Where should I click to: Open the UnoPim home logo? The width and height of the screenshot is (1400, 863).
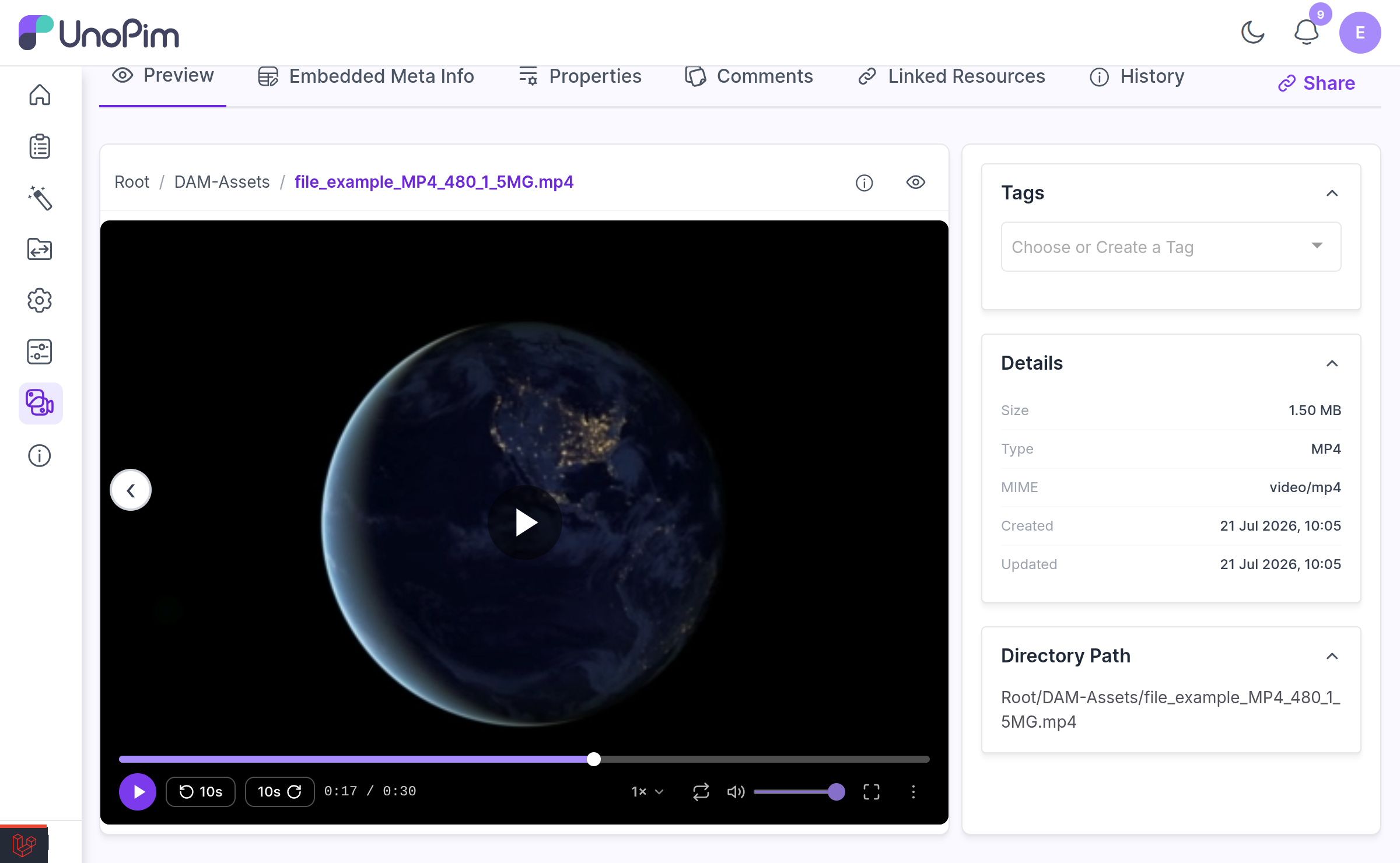click(99, 33)
